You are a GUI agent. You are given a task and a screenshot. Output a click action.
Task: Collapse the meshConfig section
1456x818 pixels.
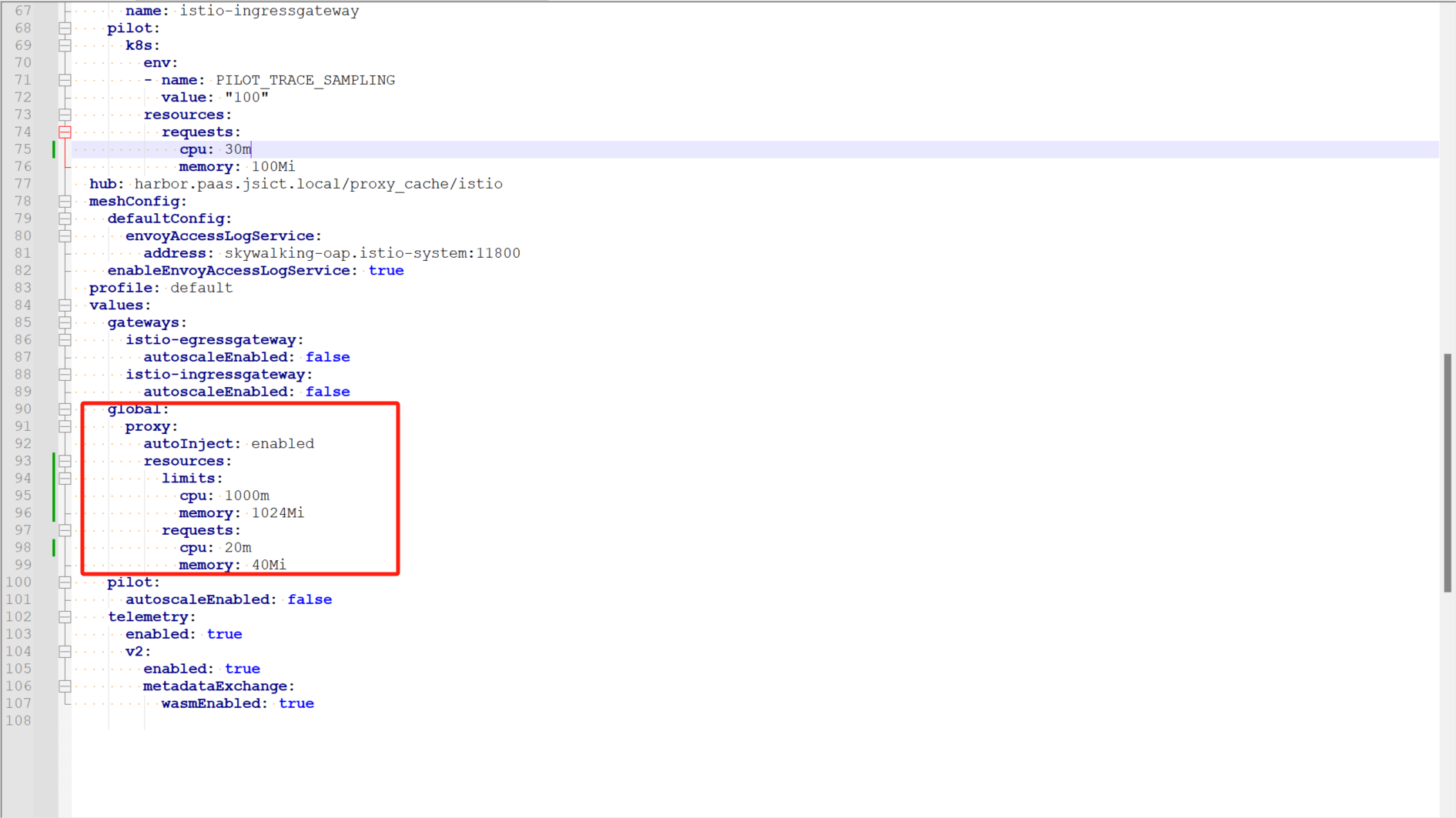65,201
